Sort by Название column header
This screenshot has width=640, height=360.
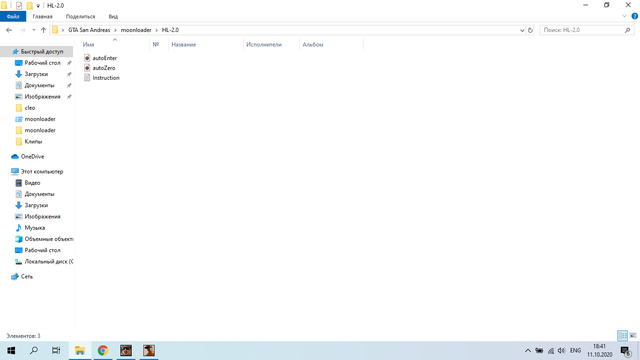coord(184,44)
